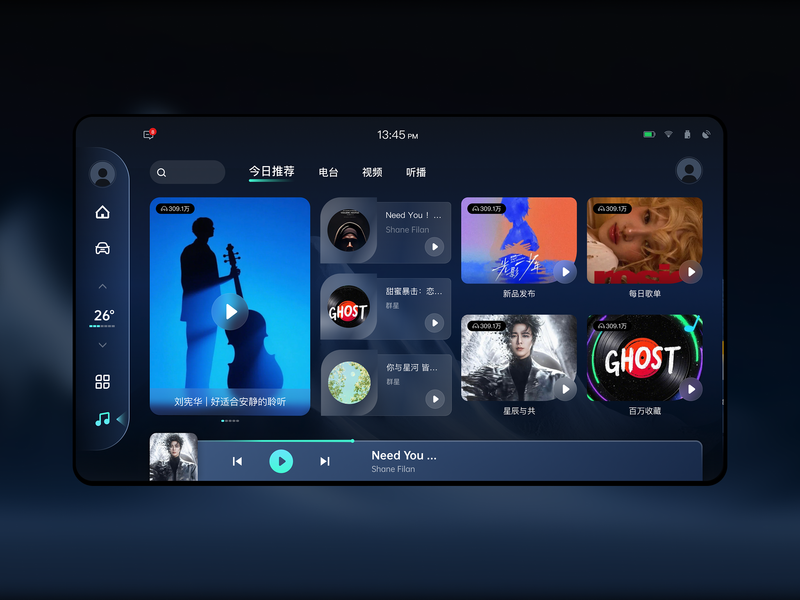Switch to 视频 tab

[372, 172]
